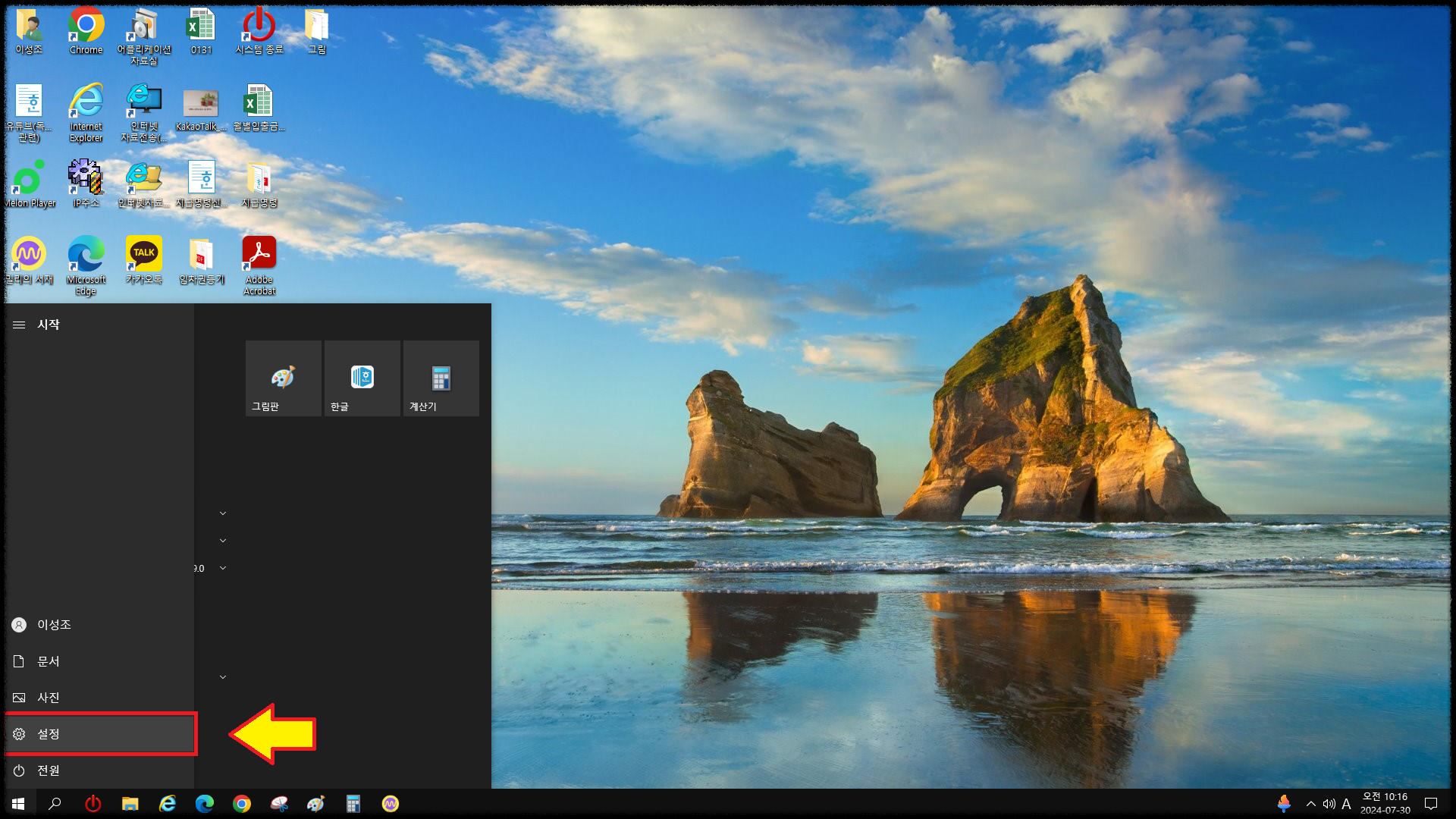Open 문서 documents shortcut
The image size is (1456, 819).
[48, 661]
